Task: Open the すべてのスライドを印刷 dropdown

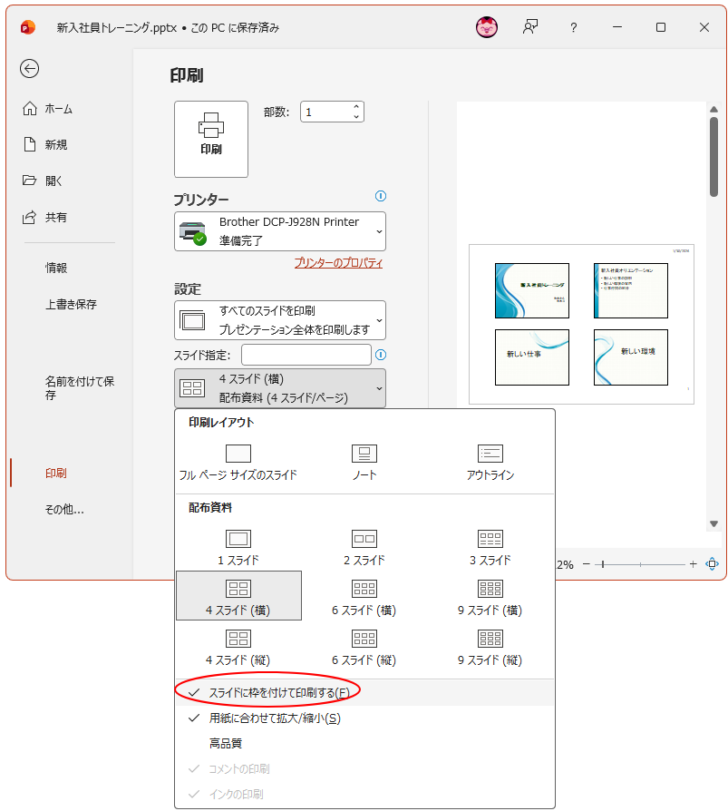Action: click(280, 320)
